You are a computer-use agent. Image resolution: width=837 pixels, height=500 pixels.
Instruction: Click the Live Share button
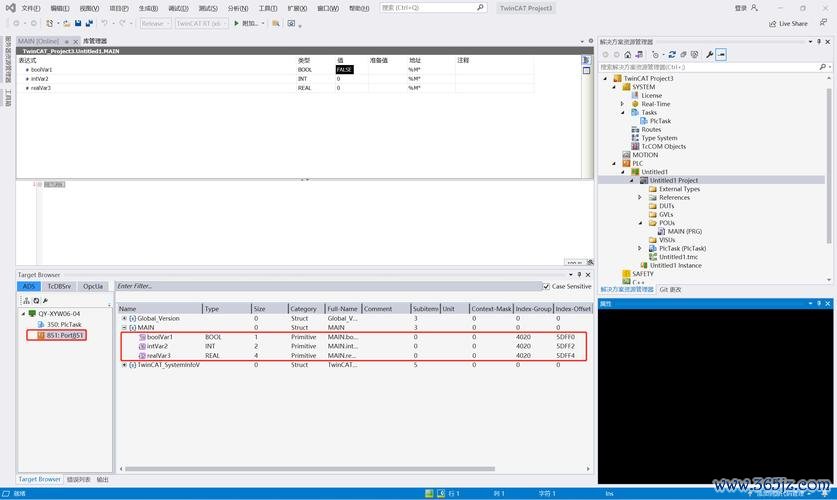click(788, 24)
